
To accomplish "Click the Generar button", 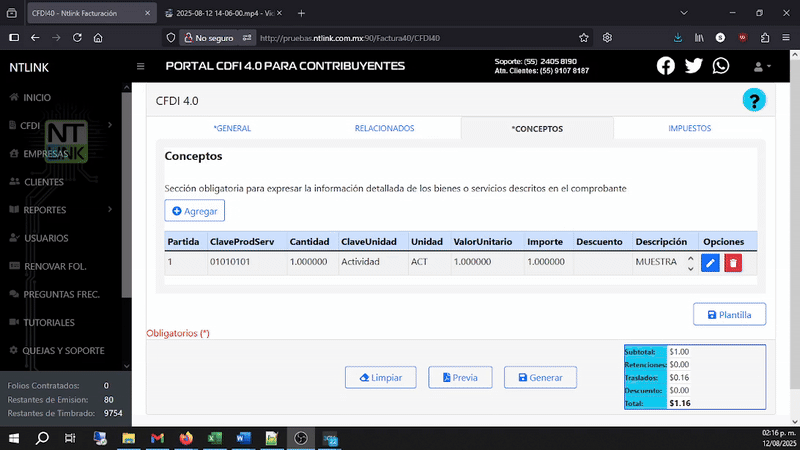I will (x=540, y=378).
